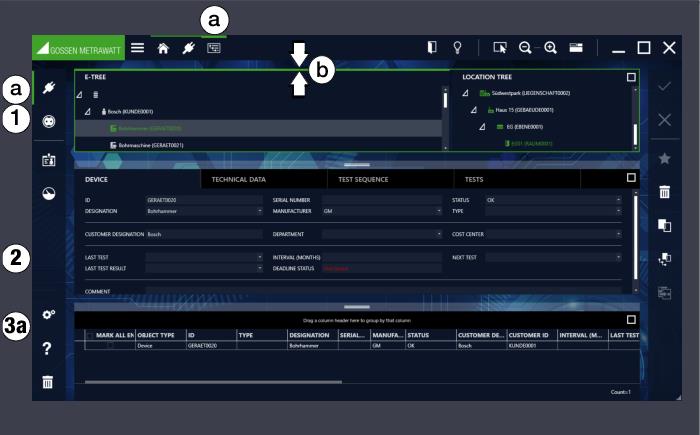Screen dimensions: 700x435
Task: Click the door logout icon
Action: [432, 47]
